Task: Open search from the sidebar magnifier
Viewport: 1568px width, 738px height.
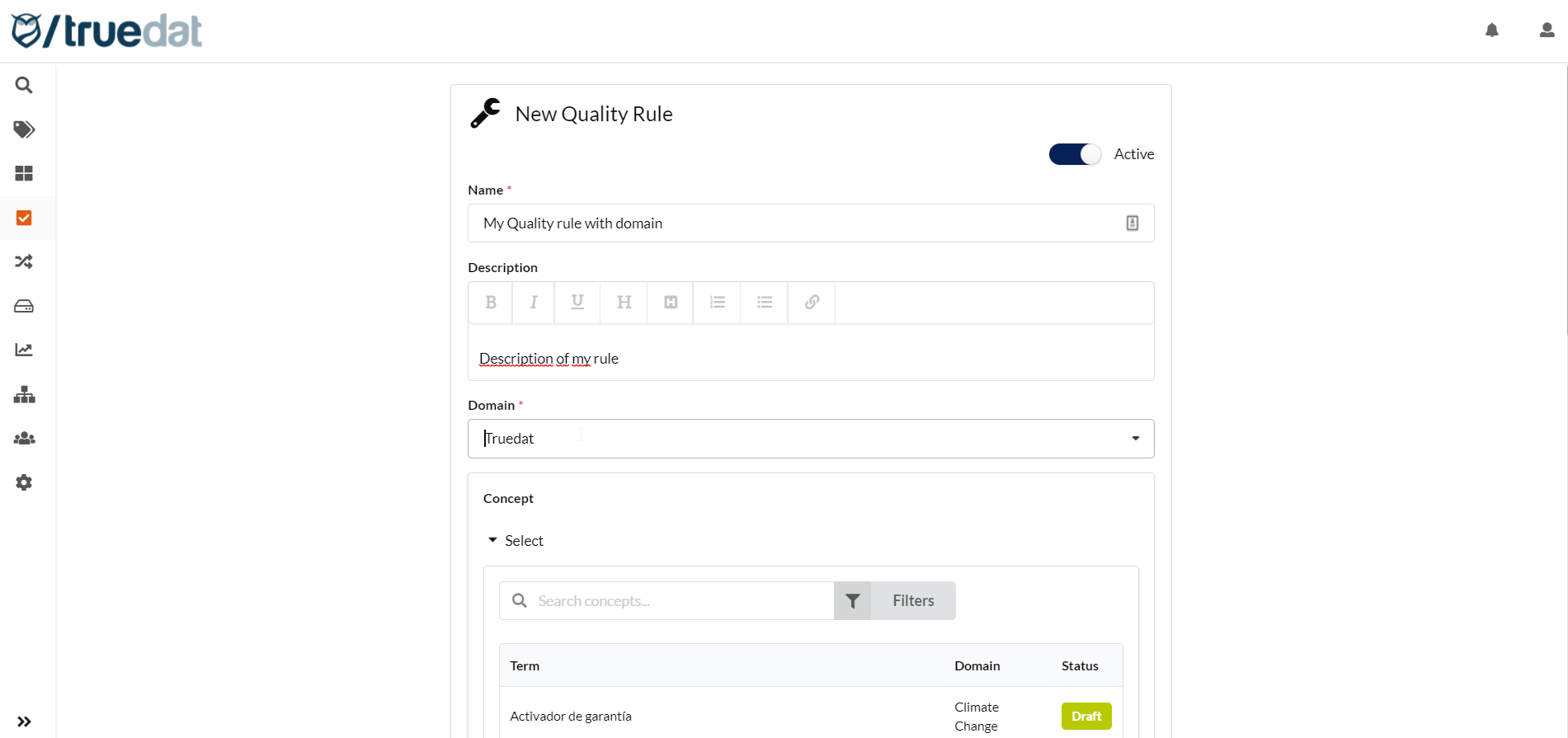Action: point(24,85)
